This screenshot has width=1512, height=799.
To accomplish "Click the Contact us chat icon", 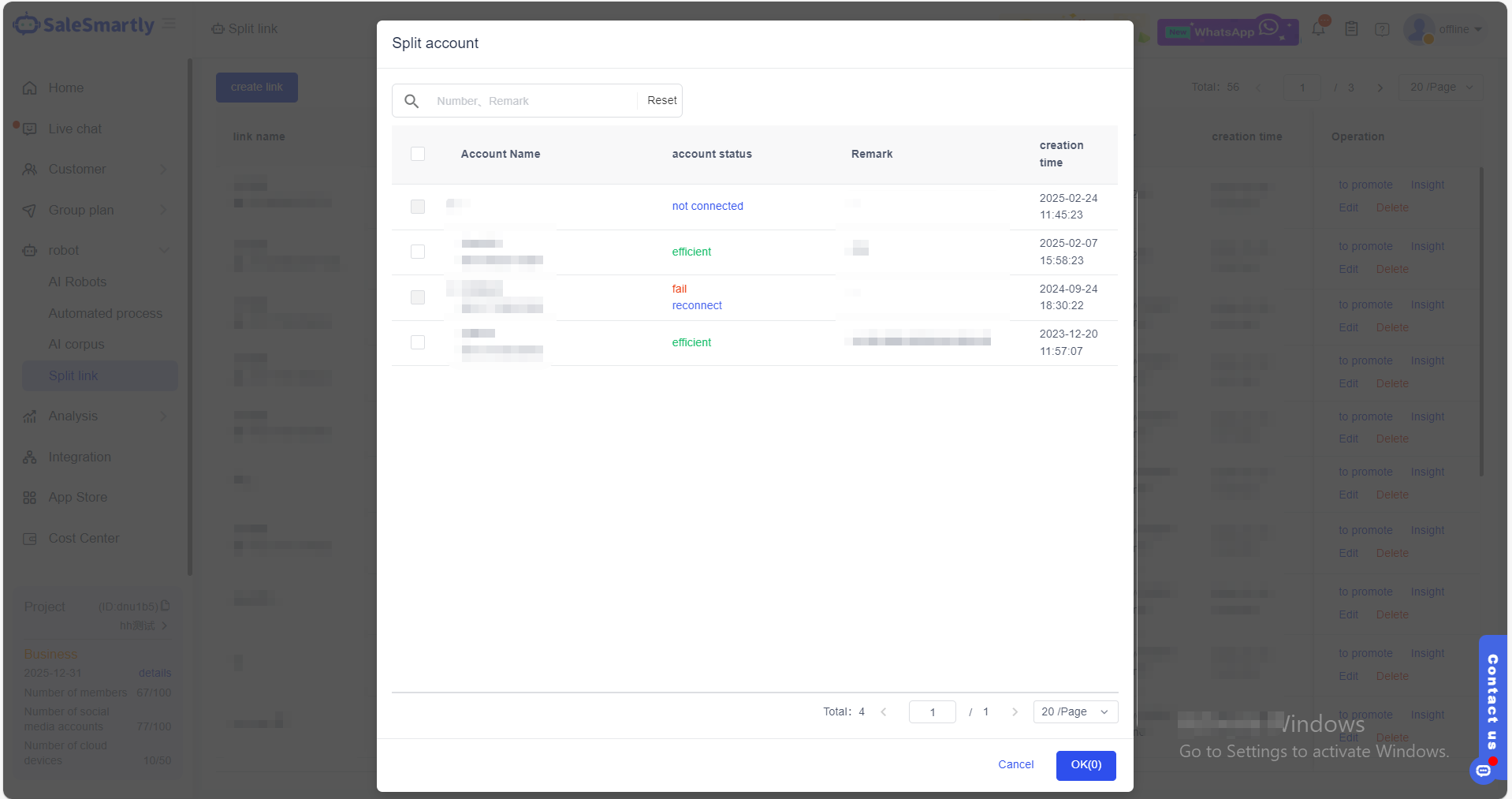I will click(1483, 770).
